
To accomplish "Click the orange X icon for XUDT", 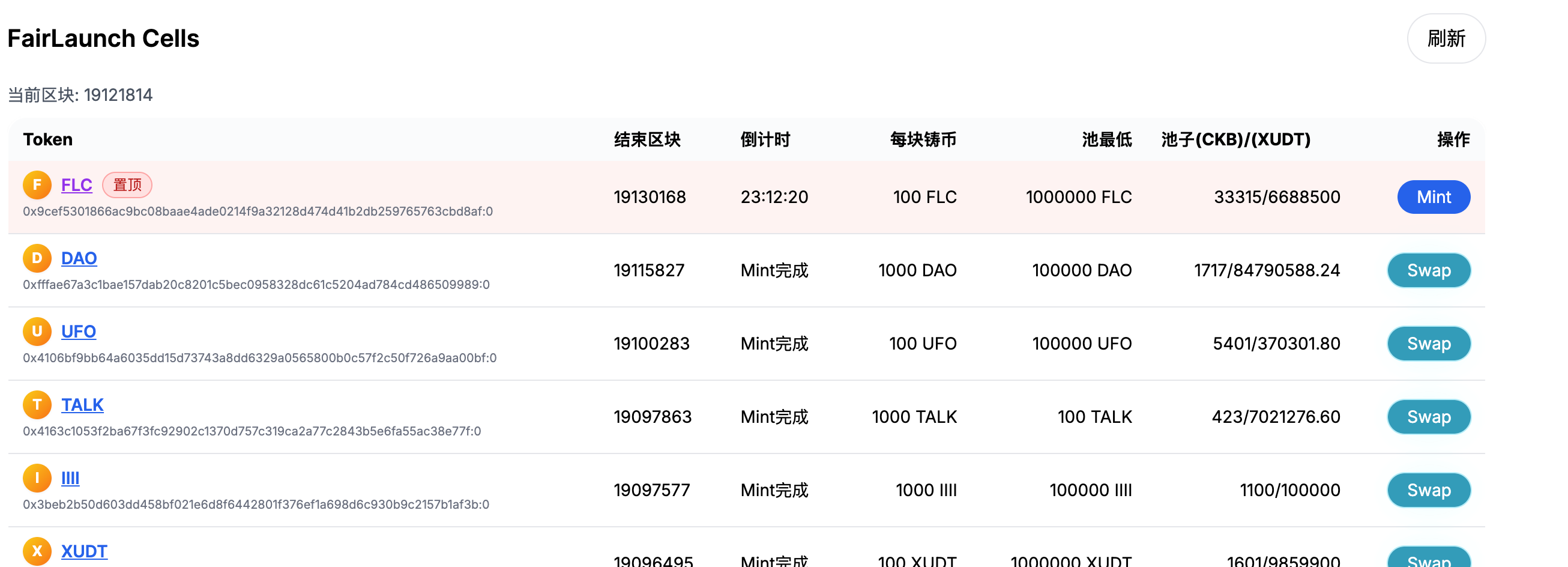I will (x=37, y=551).
